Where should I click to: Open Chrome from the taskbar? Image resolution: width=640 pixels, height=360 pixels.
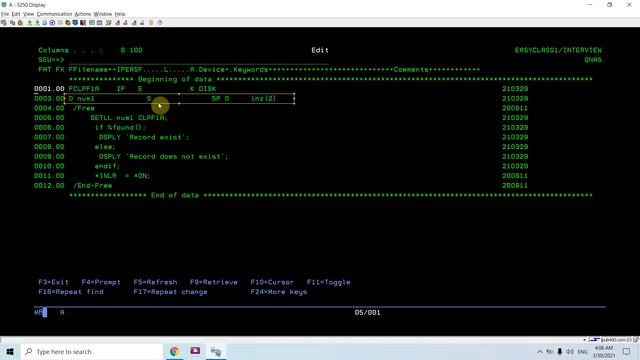coord(175,351)
